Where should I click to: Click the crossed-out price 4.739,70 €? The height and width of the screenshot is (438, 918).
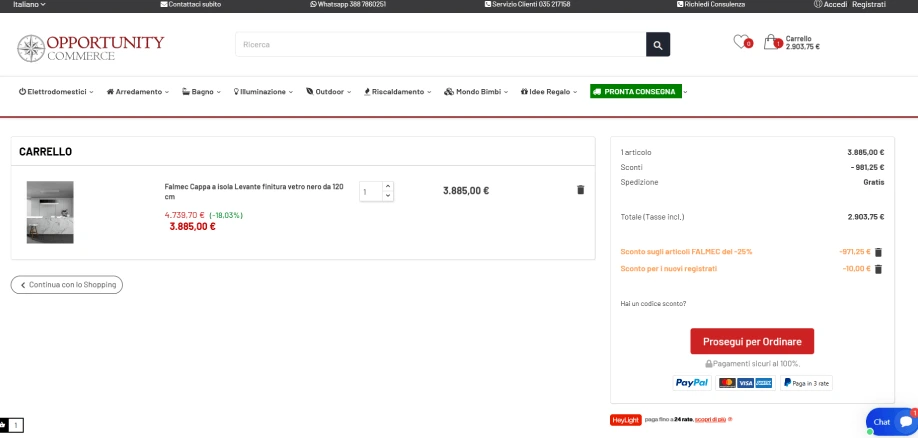184,215
